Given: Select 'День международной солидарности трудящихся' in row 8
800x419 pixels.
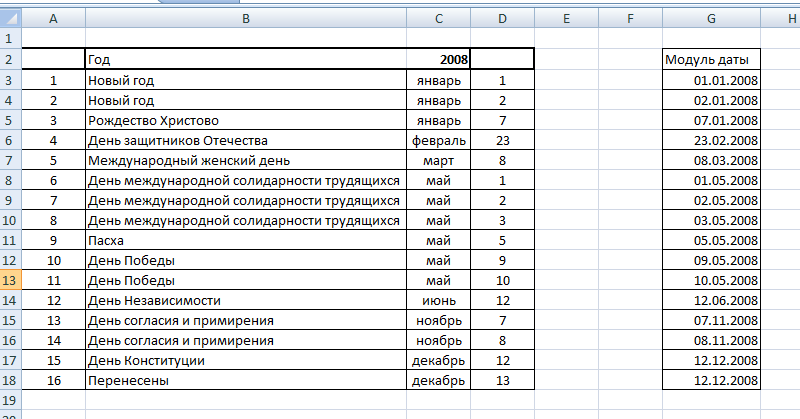Looking at the screenshot, I should [x=246, y=180].
